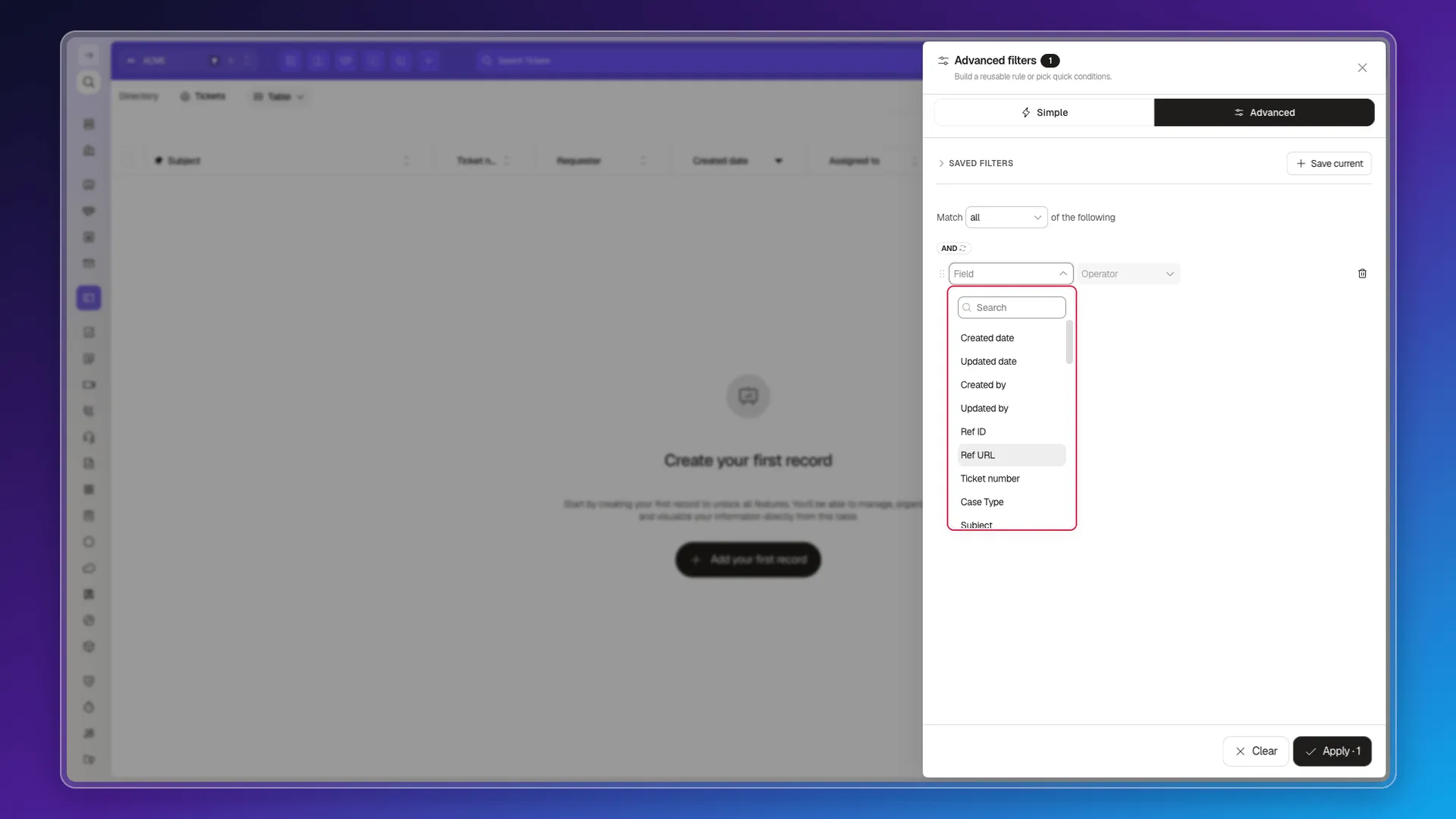
Task: Click the Assigned to column header
Action: 854,161
